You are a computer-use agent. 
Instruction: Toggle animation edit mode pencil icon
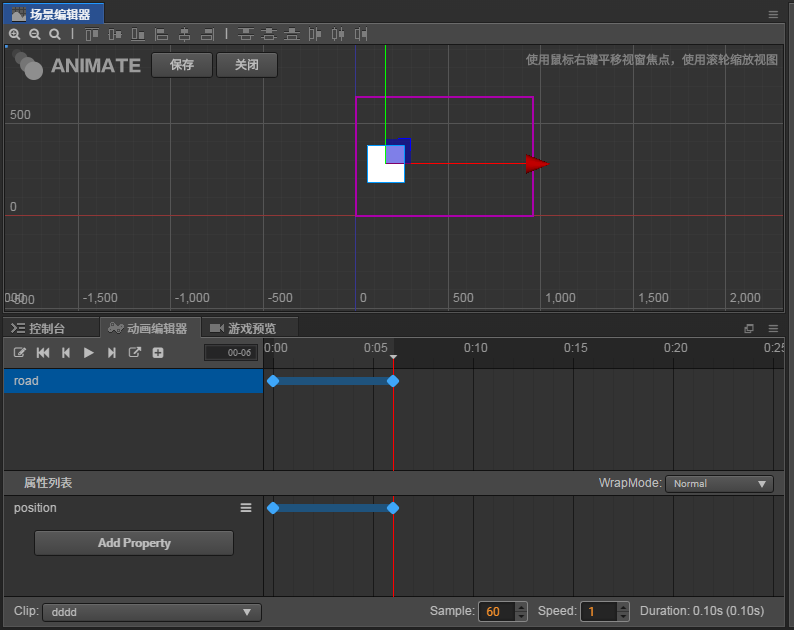(19, 352)
